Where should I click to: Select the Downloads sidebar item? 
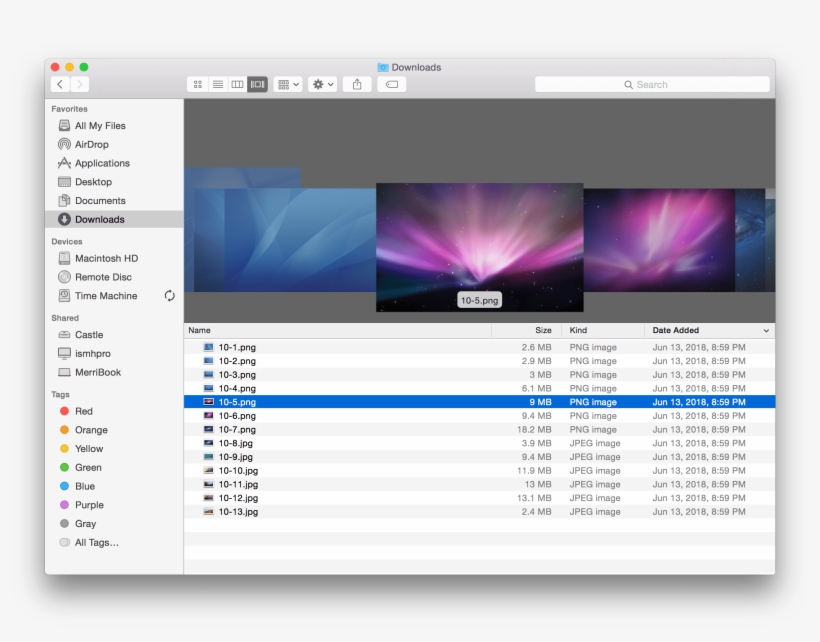98,219
